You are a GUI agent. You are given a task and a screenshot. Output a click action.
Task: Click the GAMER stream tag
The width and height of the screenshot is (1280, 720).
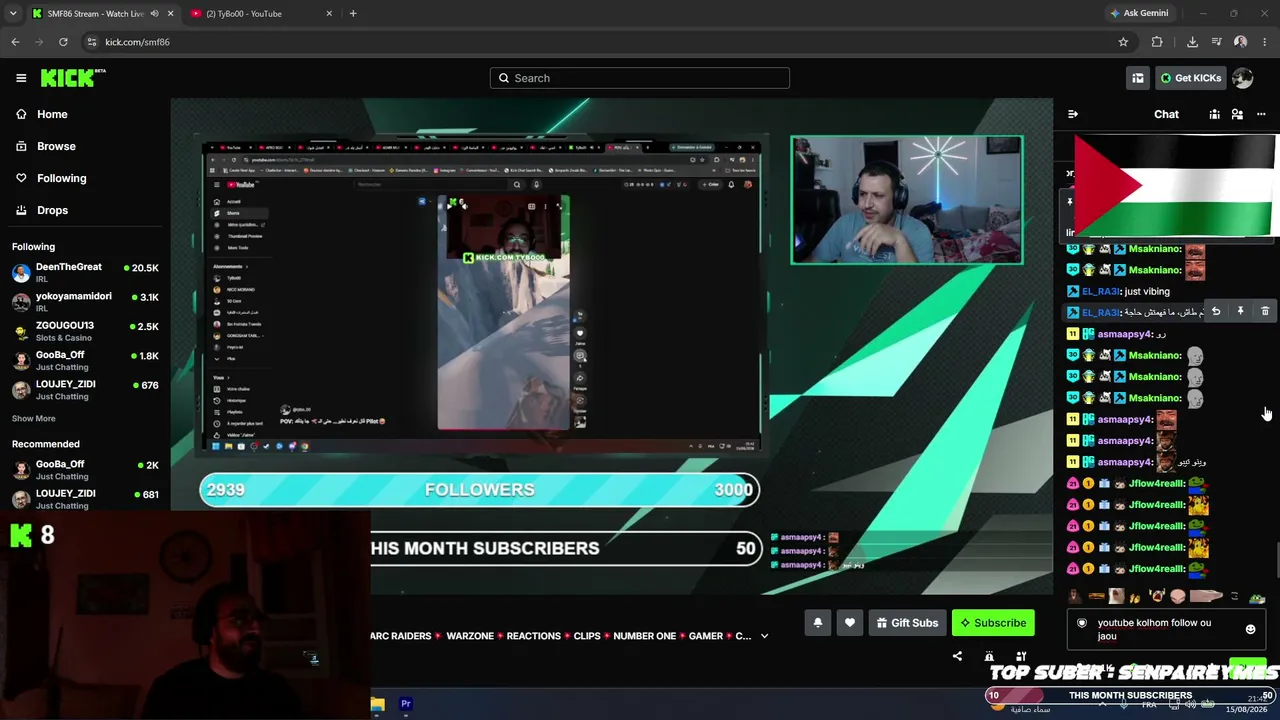(x=706, y=636)
